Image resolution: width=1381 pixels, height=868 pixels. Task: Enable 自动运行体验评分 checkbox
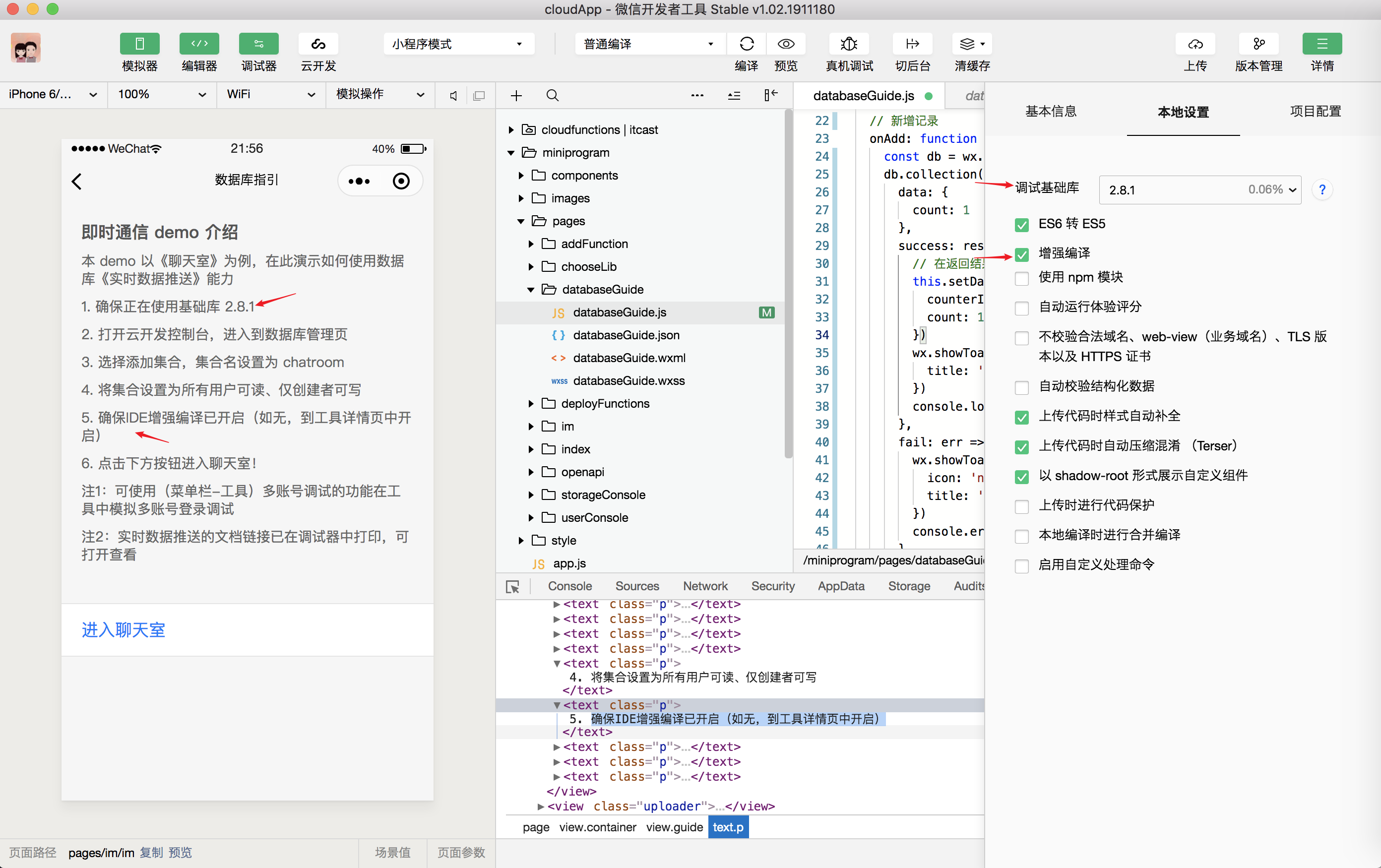pos(1021,308)
